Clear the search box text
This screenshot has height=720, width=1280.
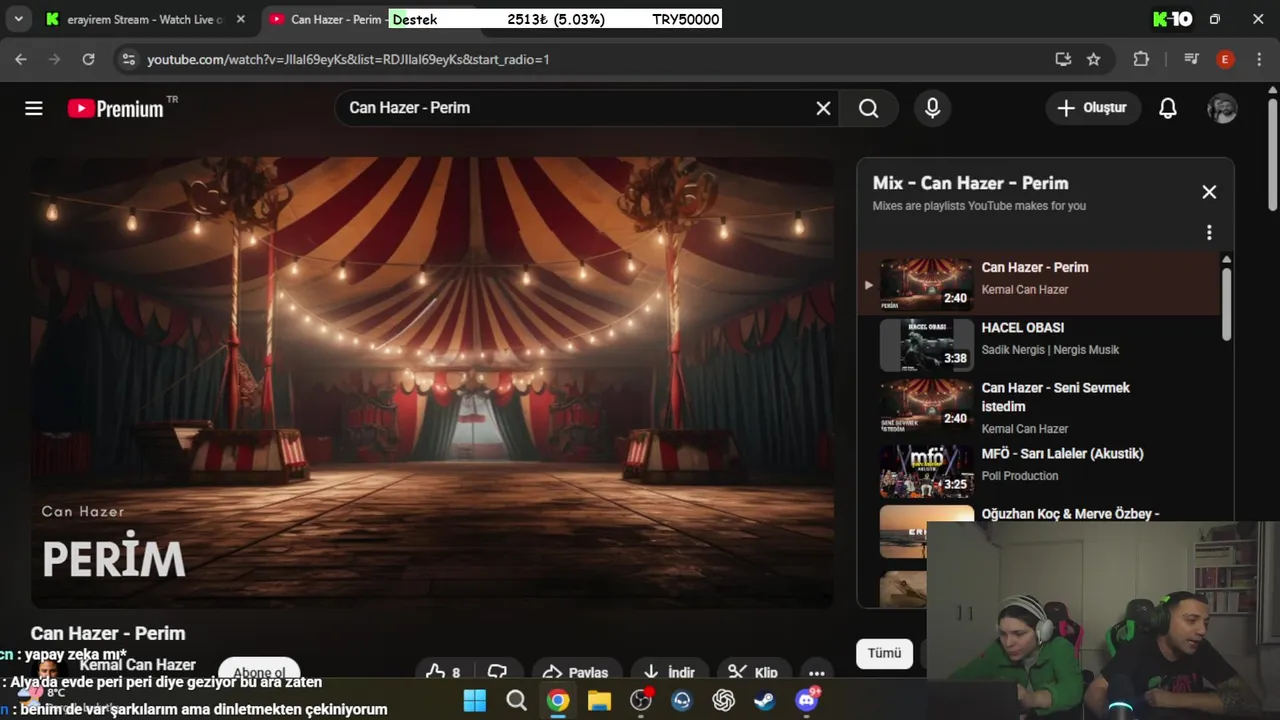coord(823,108)
